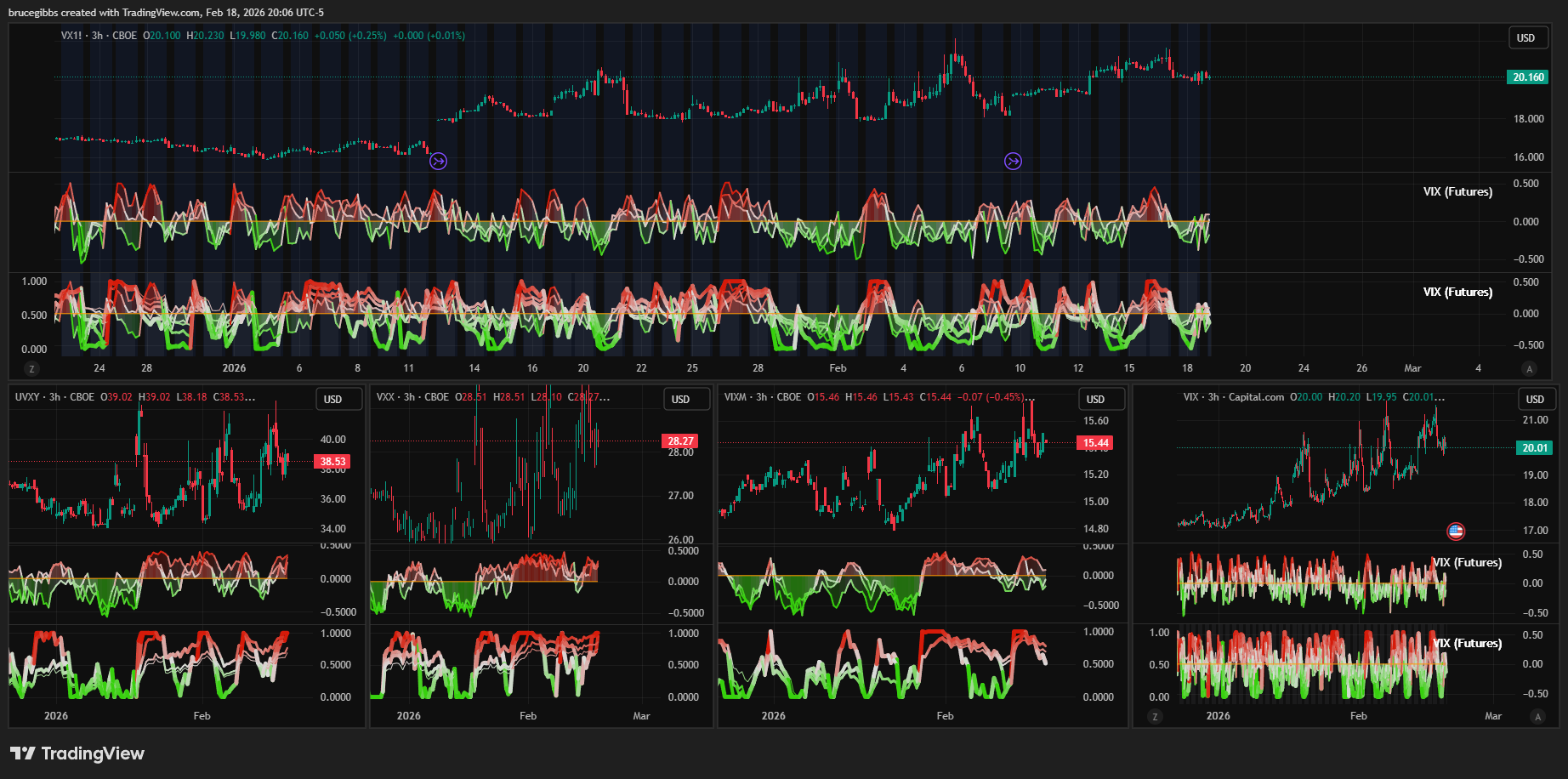The height and width of the screenshot is (779, 1568).
Task: Open the USD currency selector on UVXY chart
Action: [x=332, y=400]
